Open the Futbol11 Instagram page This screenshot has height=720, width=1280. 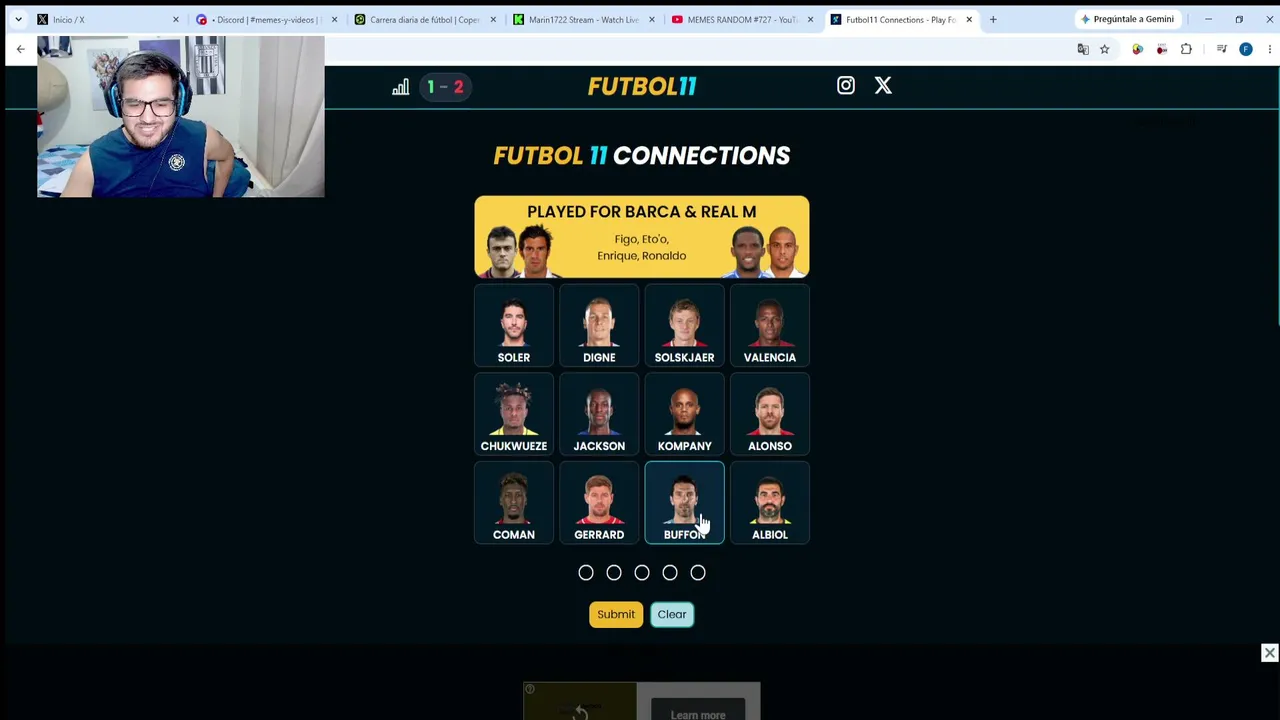coord(846,86)
